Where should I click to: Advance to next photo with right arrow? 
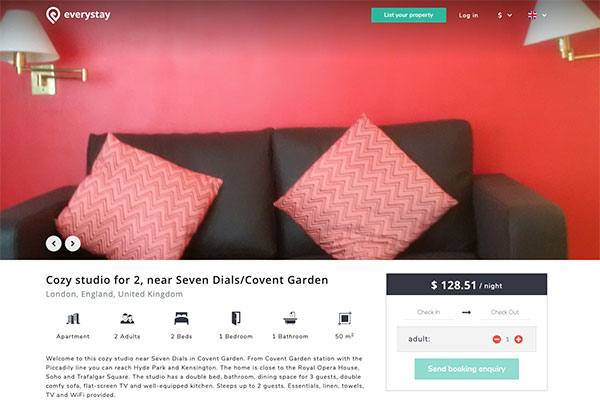coord(73,243)
